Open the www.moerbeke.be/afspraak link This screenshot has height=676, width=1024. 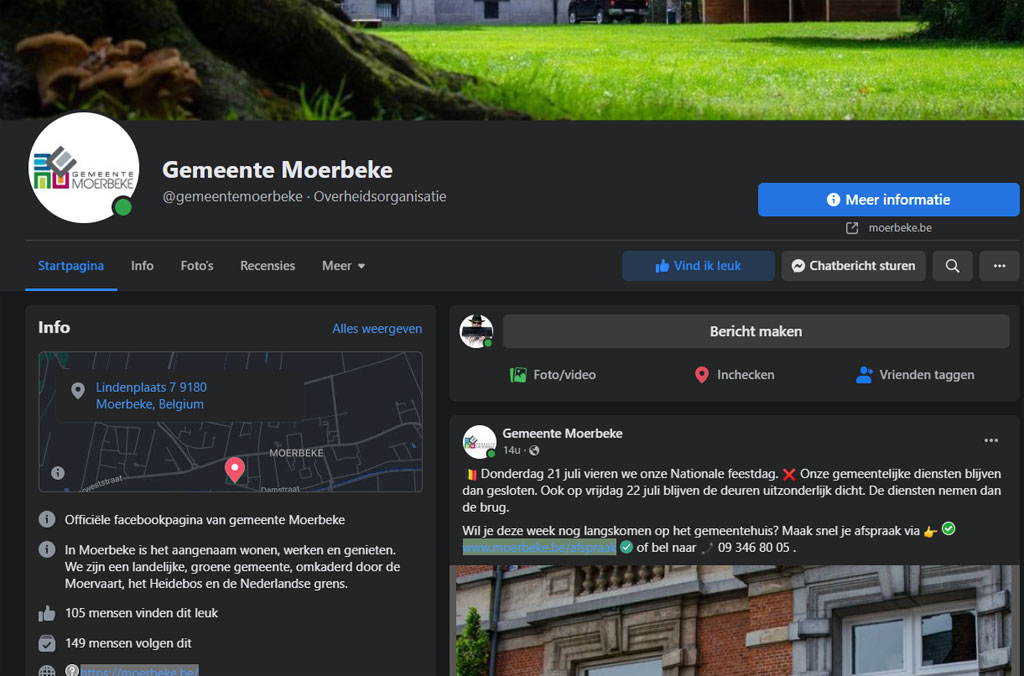click(x=539, y=547)
